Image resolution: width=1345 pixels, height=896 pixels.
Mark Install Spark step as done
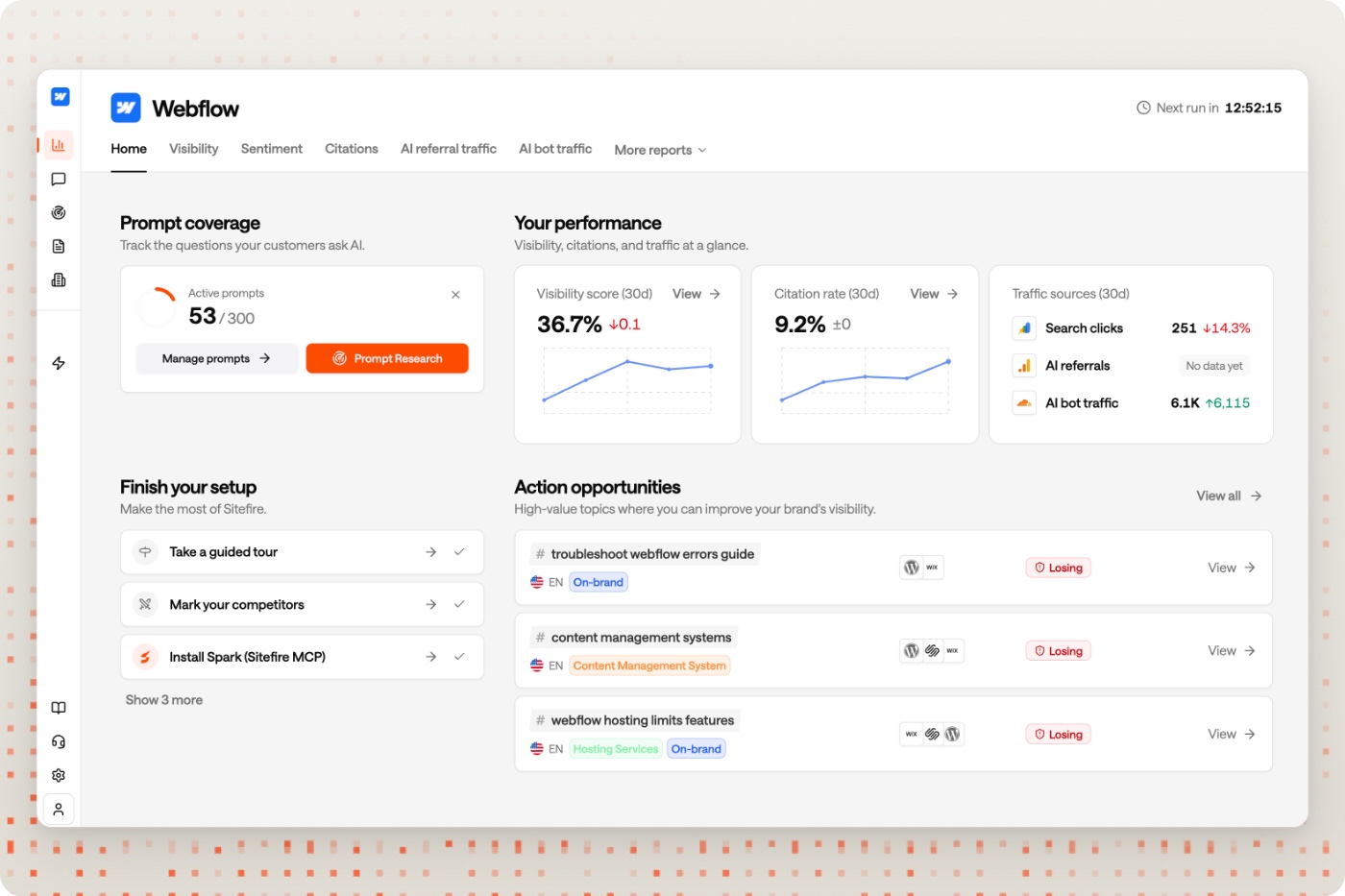pos(459,657)
